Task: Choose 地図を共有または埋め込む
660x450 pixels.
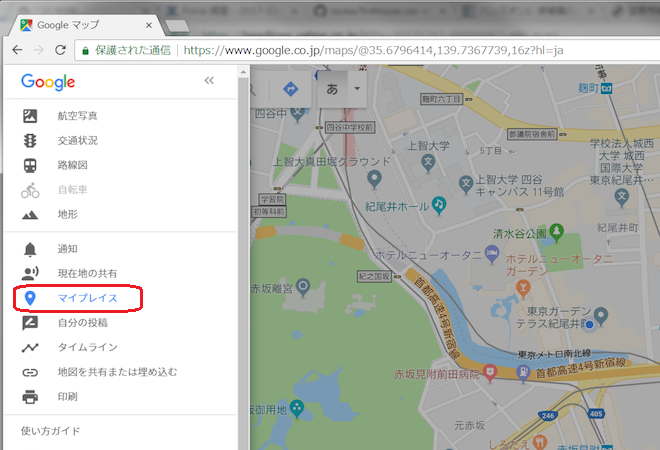Action: 117,372
